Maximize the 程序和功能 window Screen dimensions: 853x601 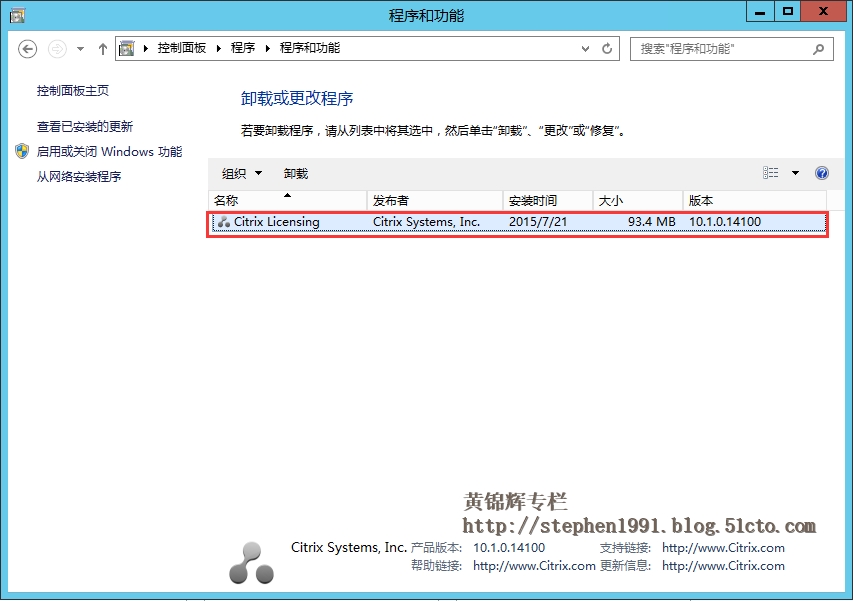(787, 11)
